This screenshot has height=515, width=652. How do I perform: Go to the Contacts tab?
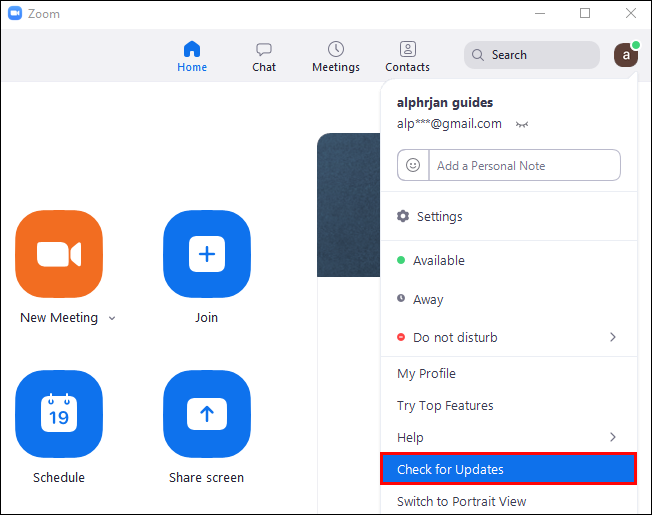(x=407, y=57)
